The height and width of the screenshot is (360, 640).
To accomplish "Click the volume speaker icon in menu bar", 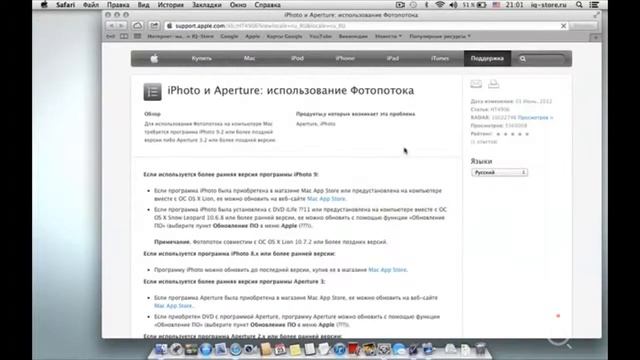I will coord(453,5).
